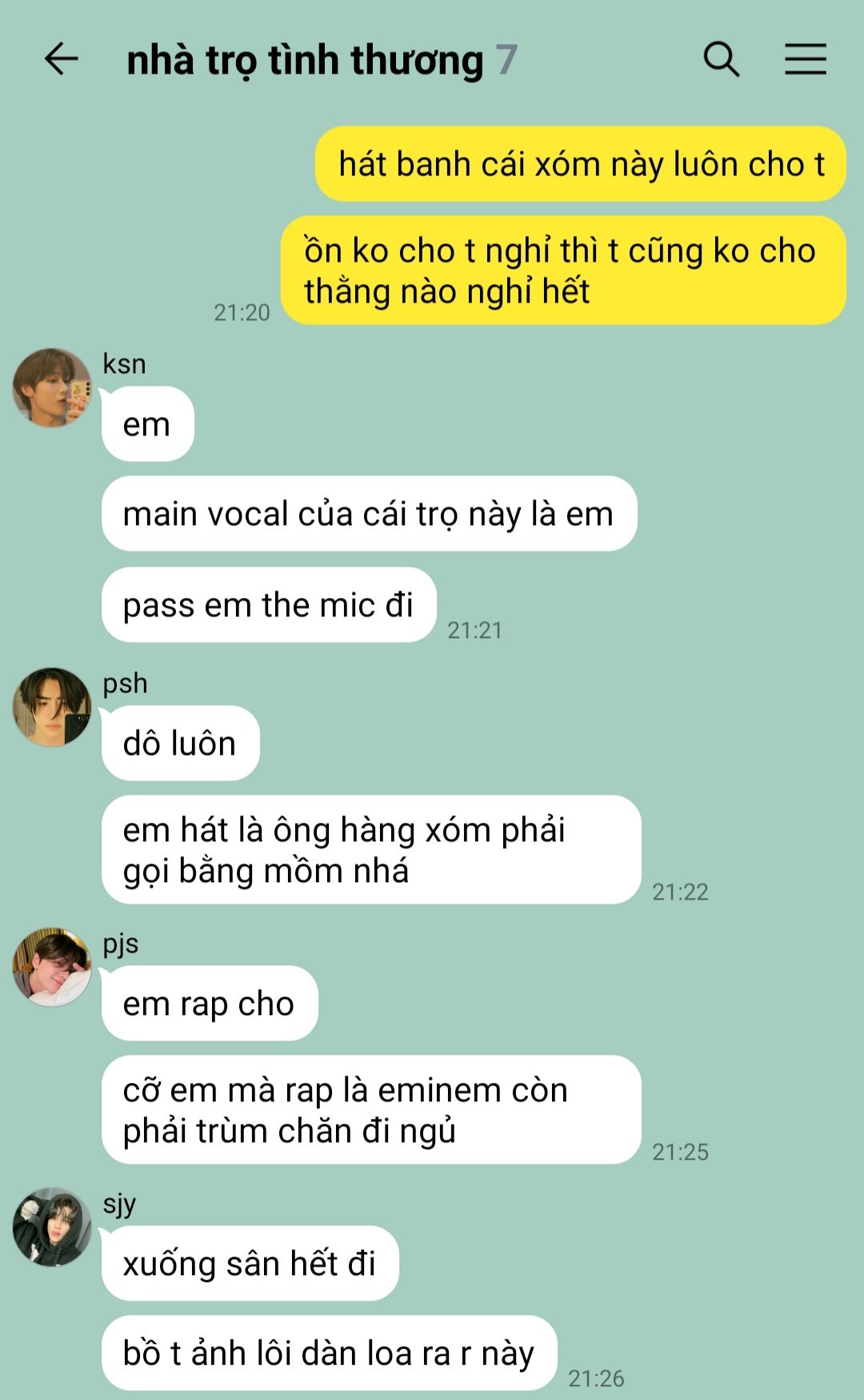Tap the group title nhà trọ tình thương
This screenshot has height=1400, width=864.
tap(305, 61)
